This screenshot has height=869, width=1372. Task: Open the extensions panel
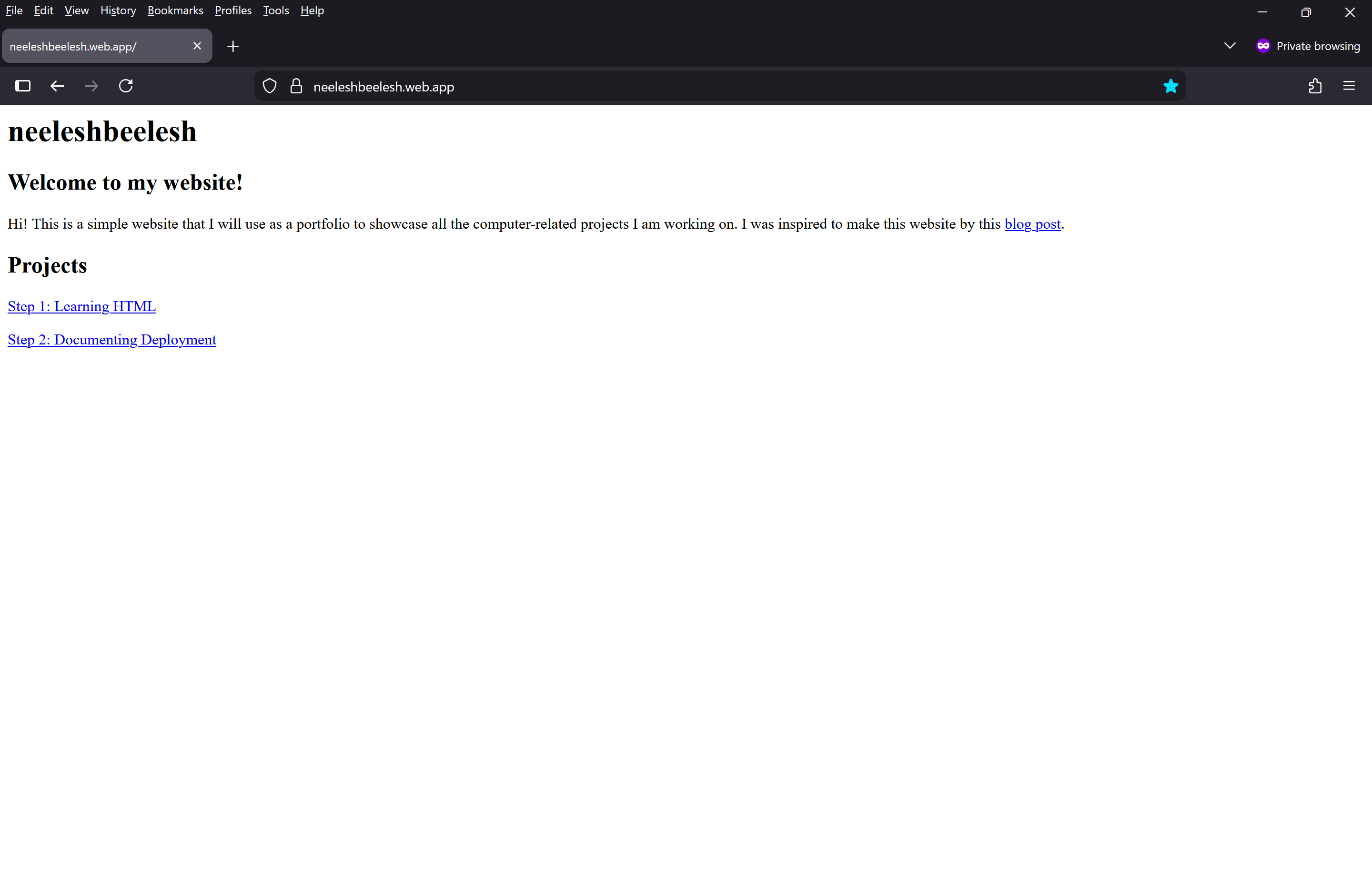tap(1315, 86)
